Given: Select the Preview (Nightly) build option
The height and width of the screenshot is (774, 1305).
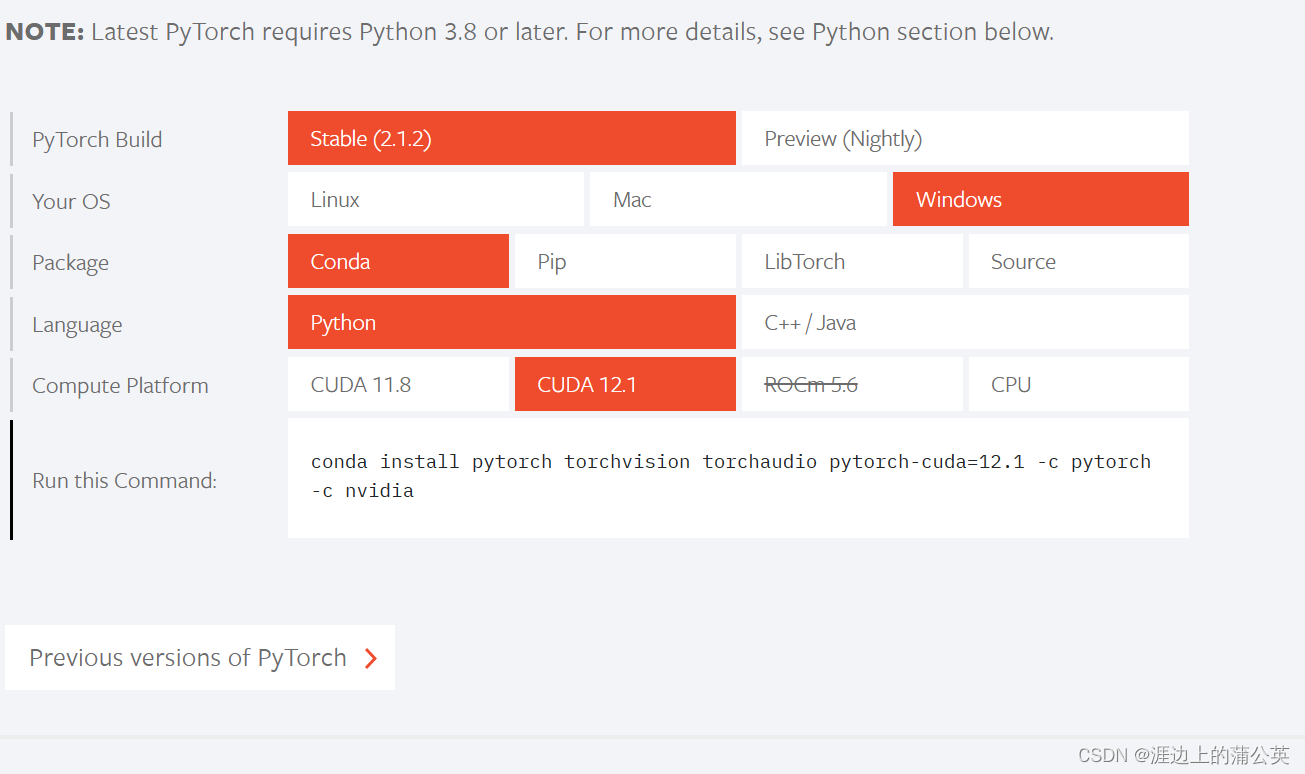Looking at the screenshot, I should coord(963,138).
